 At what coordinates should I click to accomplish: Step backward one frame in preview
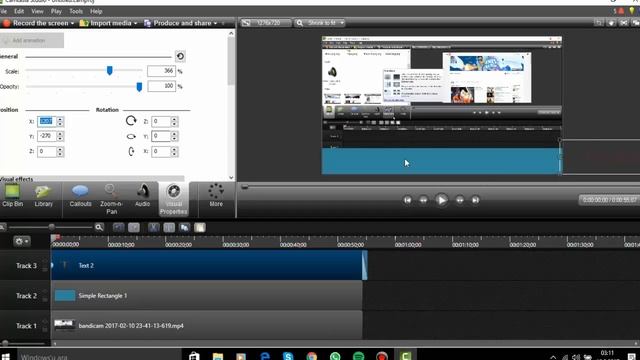pyautogui.click(x=423, y=200)
